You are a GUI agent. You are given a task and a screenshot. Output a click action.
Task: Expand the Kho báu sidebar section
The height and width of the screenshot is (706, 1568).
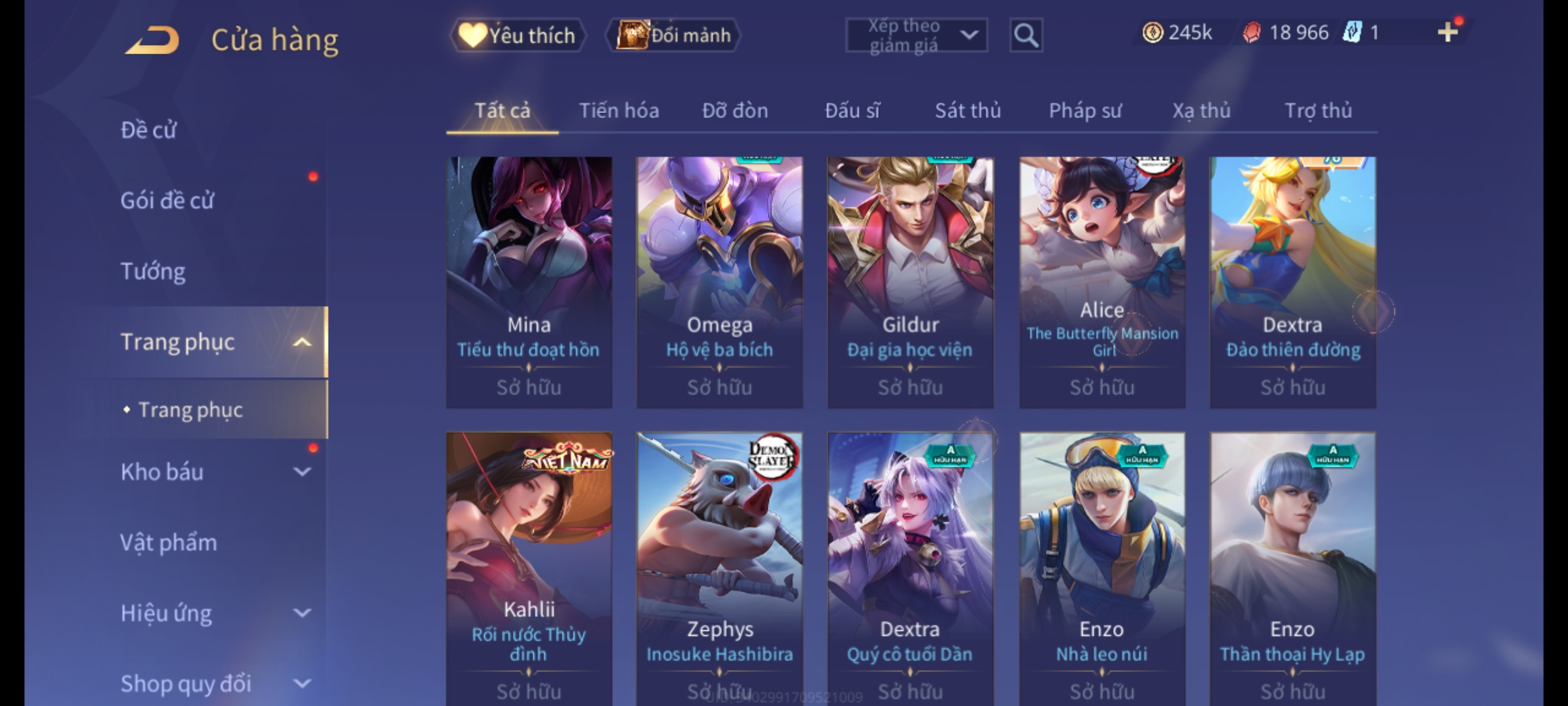coord(302,471)
